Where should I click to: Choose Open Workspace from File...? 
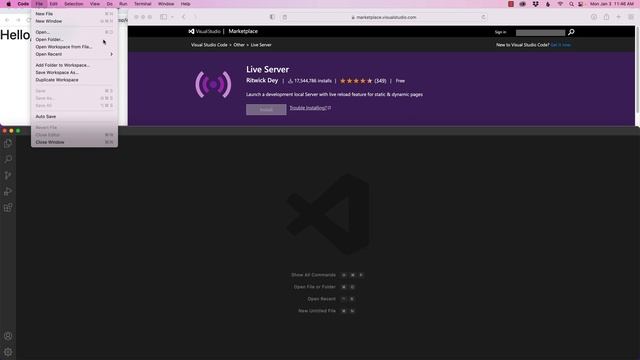74,47
